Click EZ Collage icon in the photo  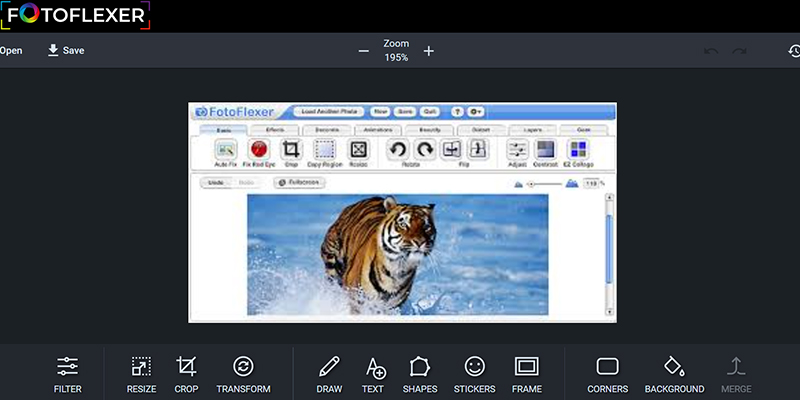click(578, 149)
